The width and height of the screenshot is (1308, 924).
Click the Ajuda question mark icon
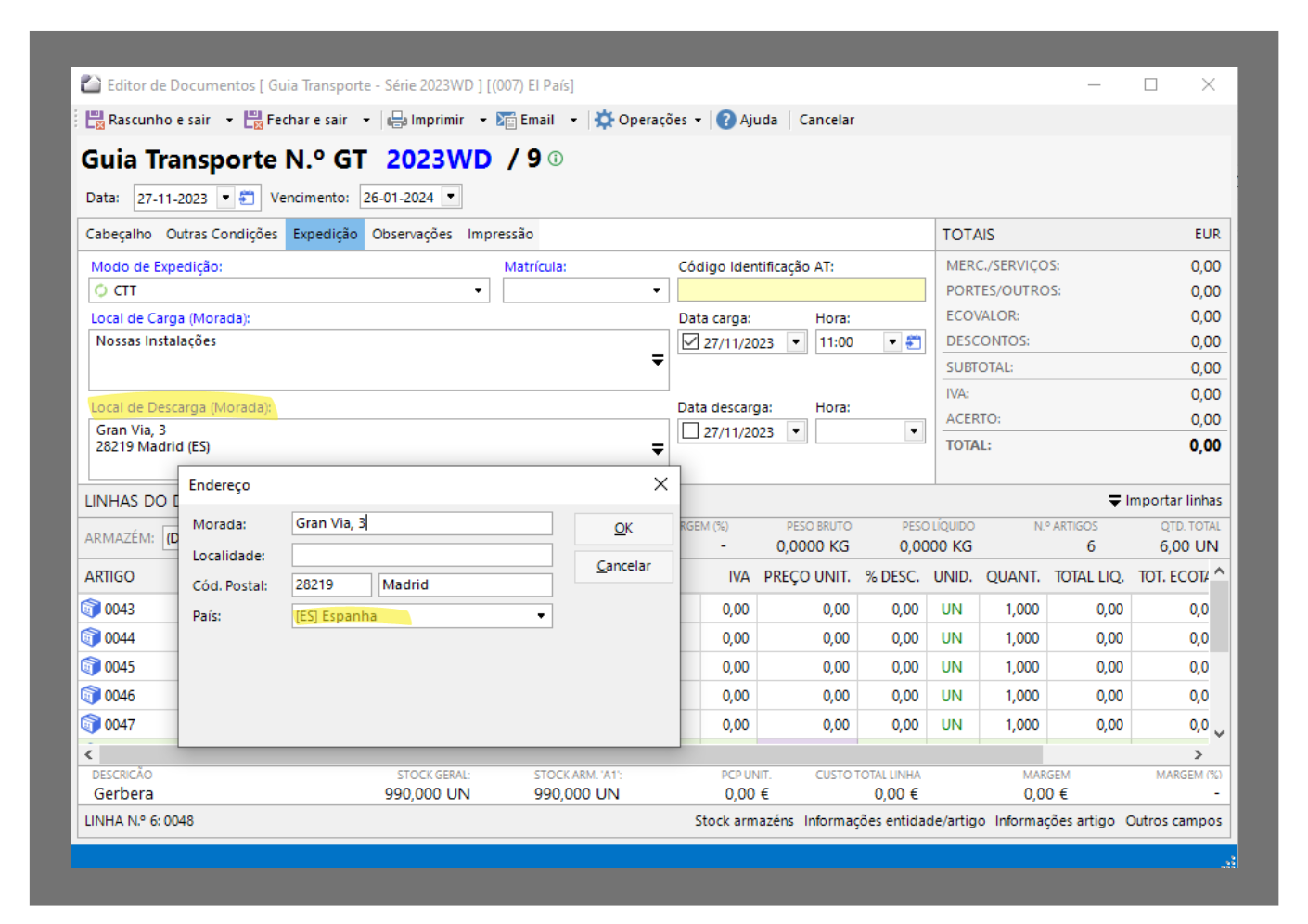pos(726,120)
